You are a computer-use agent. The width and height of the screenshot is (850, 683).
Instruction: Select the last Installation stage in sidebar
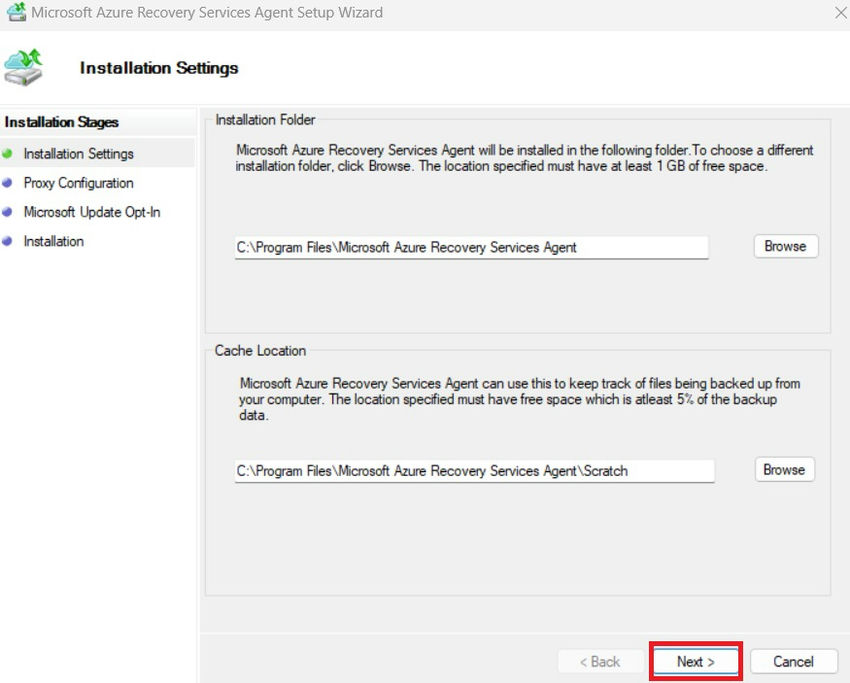coord(54,241)
